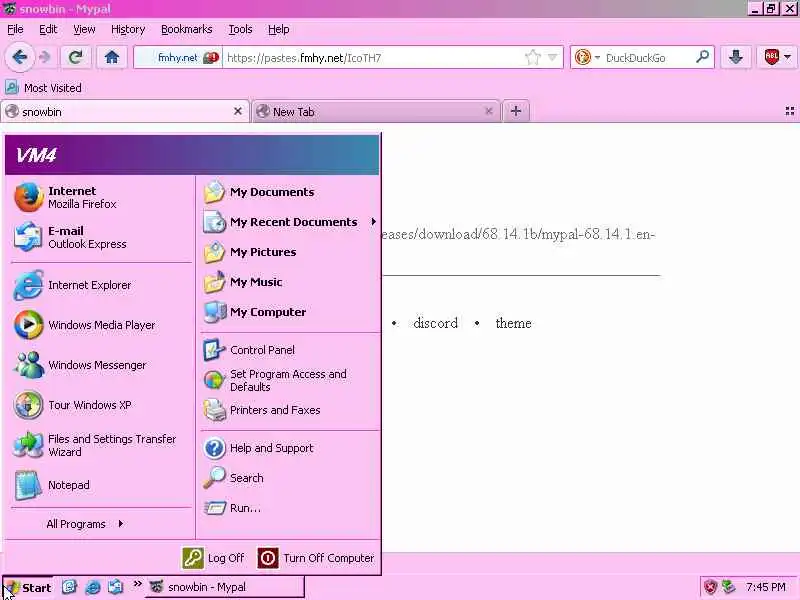Switch to the snowbin tab
800x600 pixels.
coord(122,112)
